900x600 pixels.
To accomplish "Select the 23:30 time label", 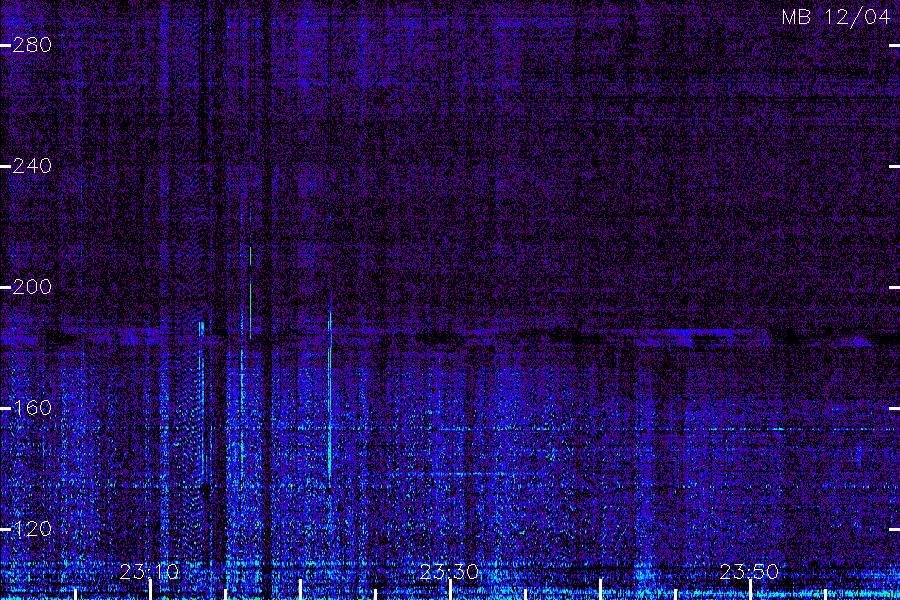I will point(449,572).
